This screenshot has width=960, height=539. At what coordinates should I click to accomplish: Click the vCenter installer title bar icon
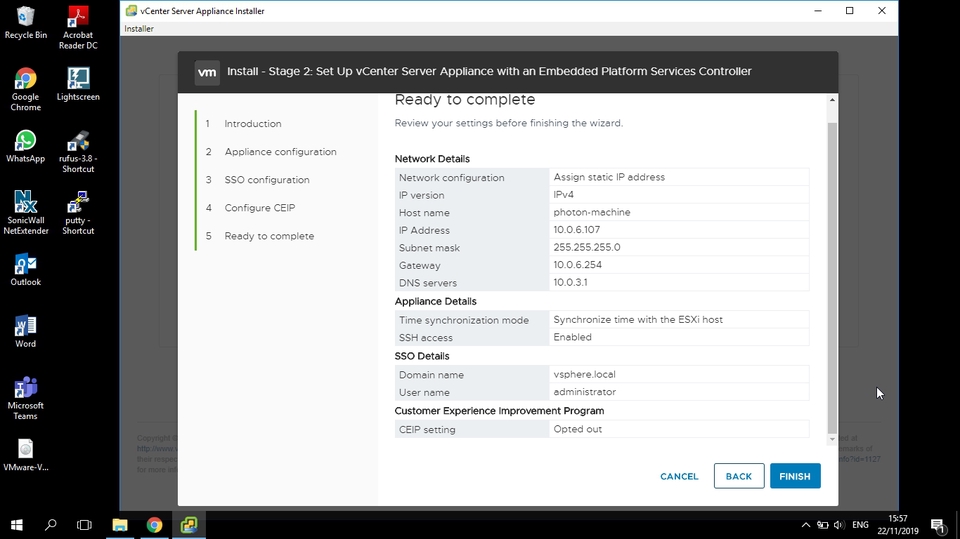point(130,10)
